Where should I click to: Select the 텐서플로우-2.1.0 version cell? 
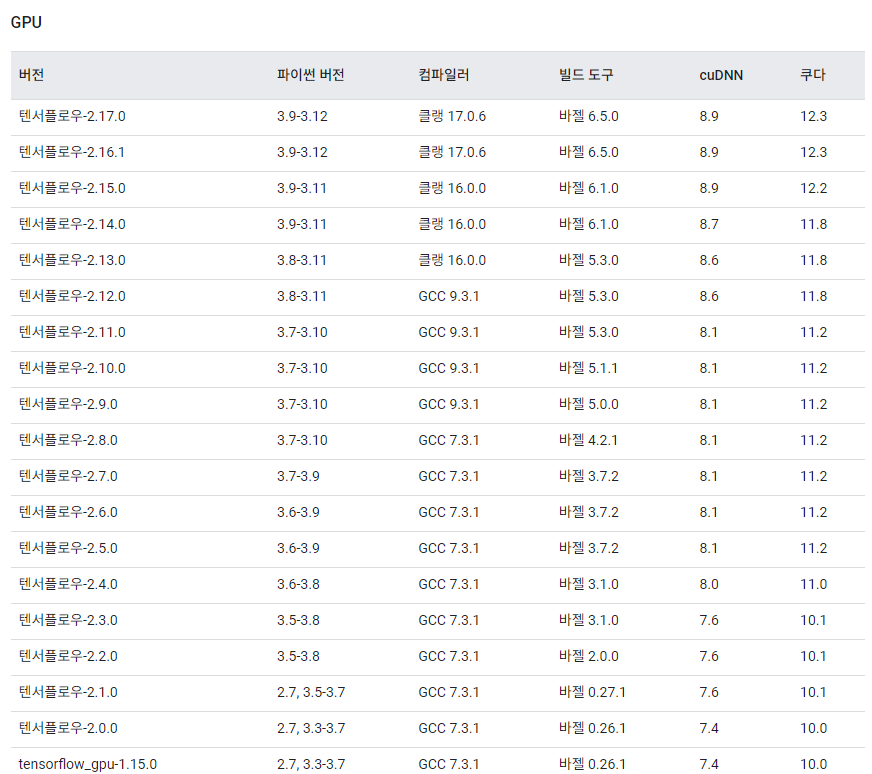tap(68, 692)
